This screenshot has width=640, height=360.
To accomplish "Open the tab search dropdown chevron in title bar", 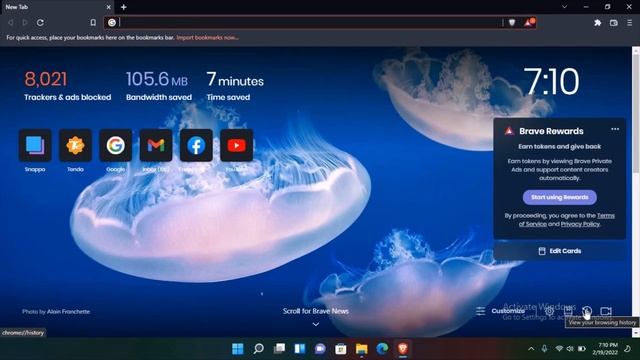I will (x=564, y=7).
